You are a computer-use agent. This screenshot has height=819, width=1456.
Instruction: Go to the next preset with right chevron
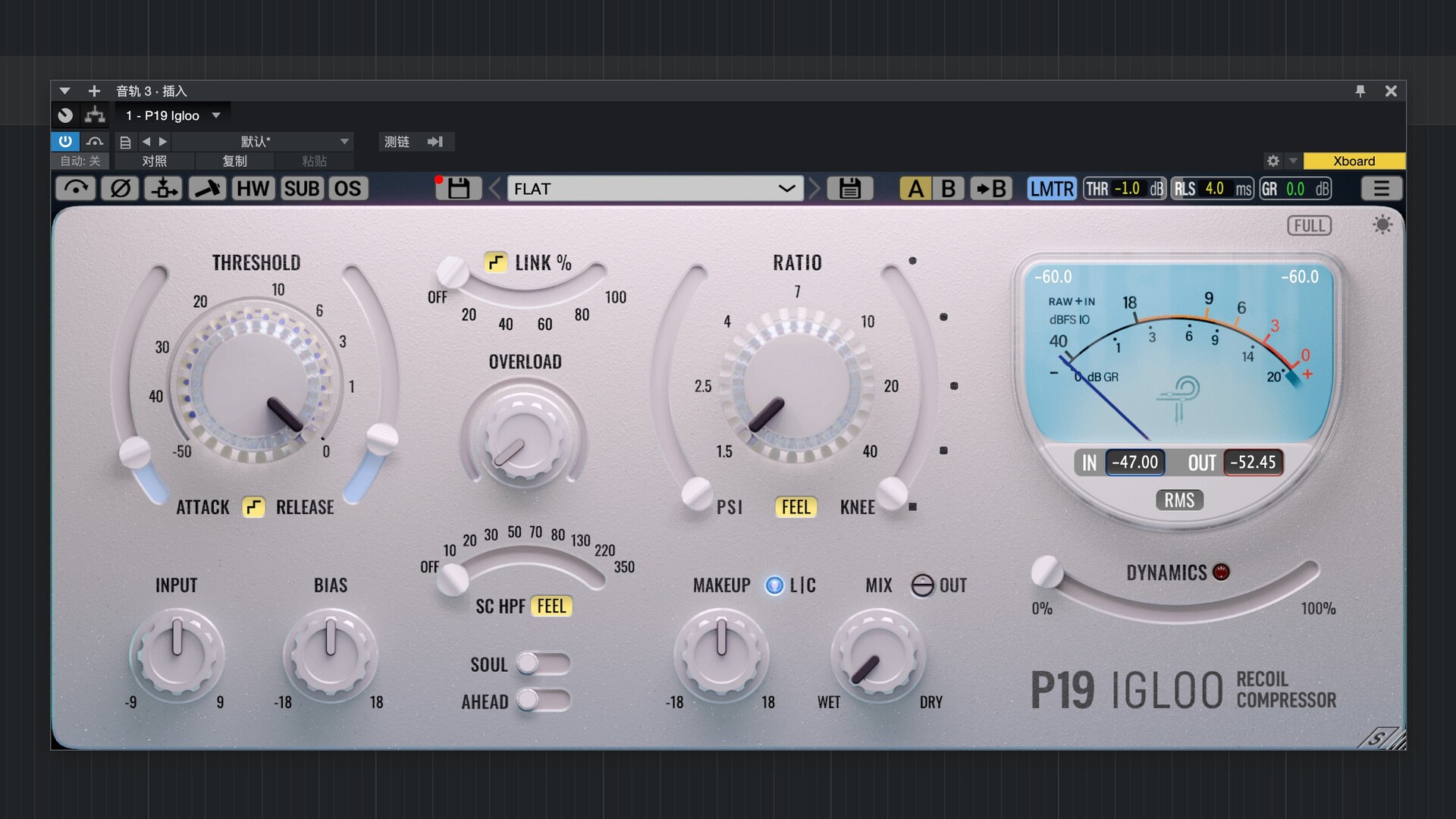coord(814,188)
